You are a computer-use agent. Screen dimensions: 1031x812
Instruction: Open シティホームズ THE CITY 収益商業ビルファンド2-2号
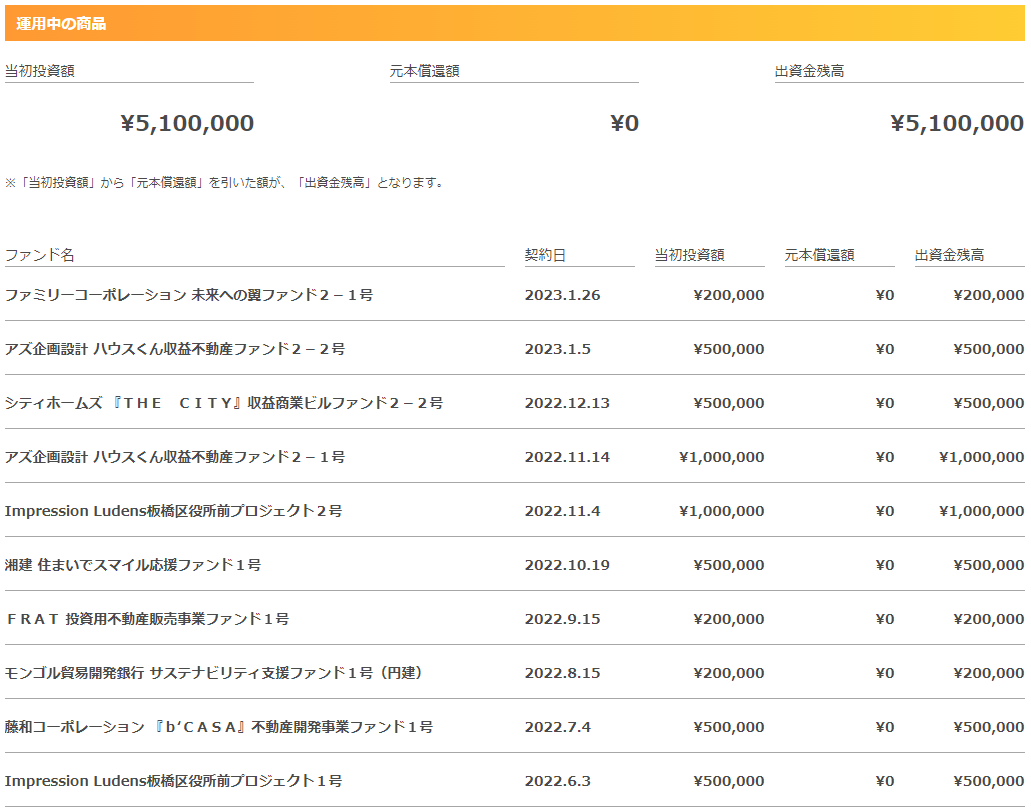point(224,403)
